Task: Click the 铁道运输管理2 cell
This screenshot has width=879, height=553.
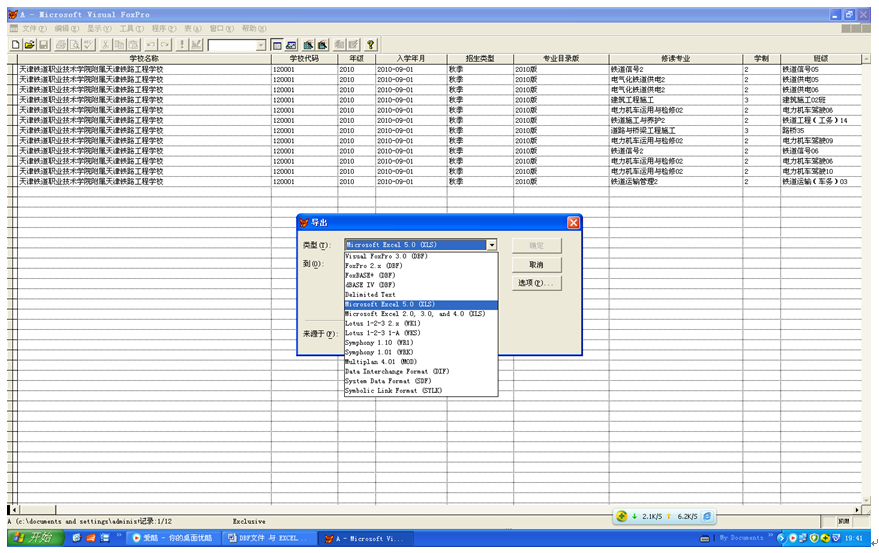Action: 676,182
